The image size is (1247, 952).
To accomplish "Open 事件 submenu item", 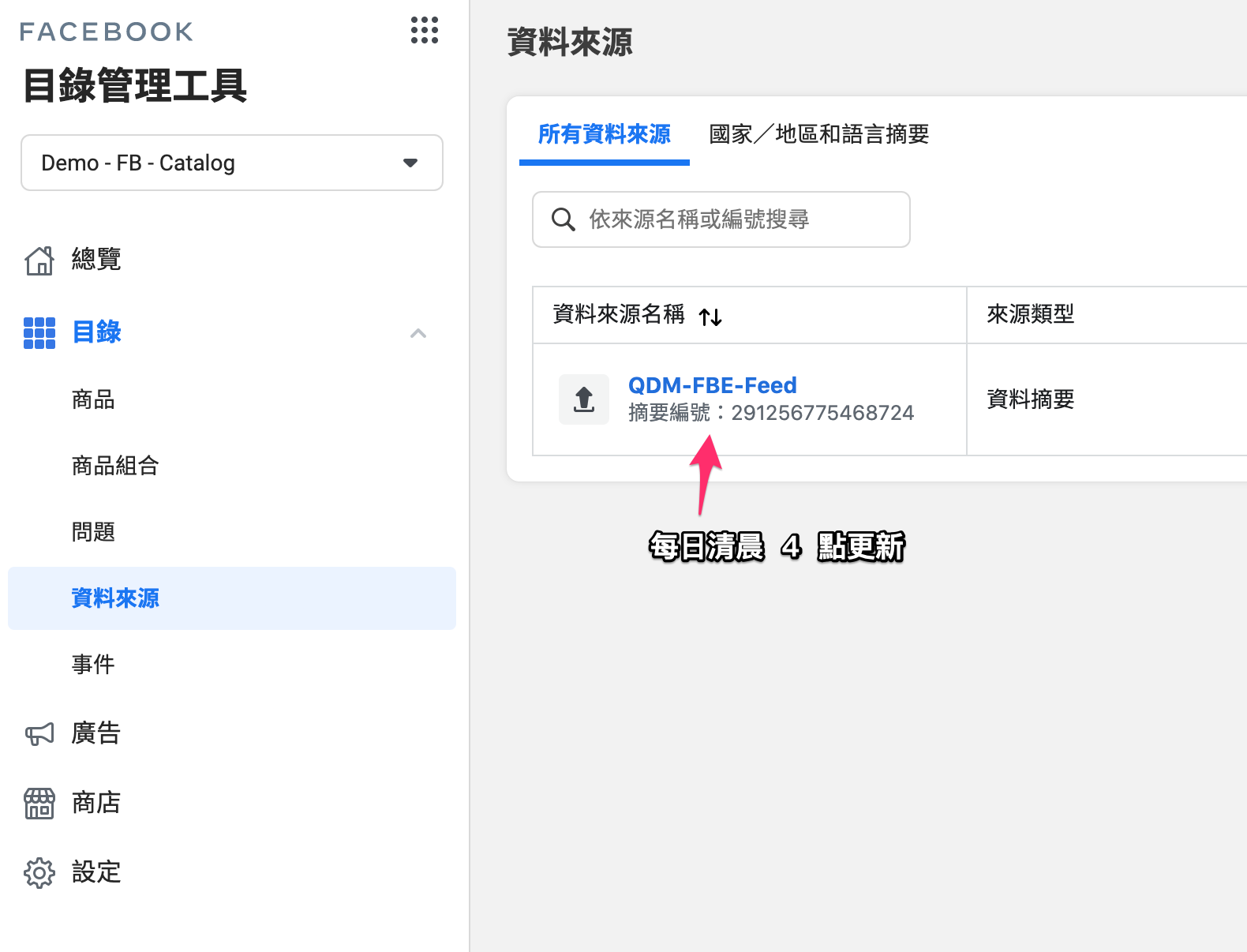I will pyautogui.click(x=93, y=665).
